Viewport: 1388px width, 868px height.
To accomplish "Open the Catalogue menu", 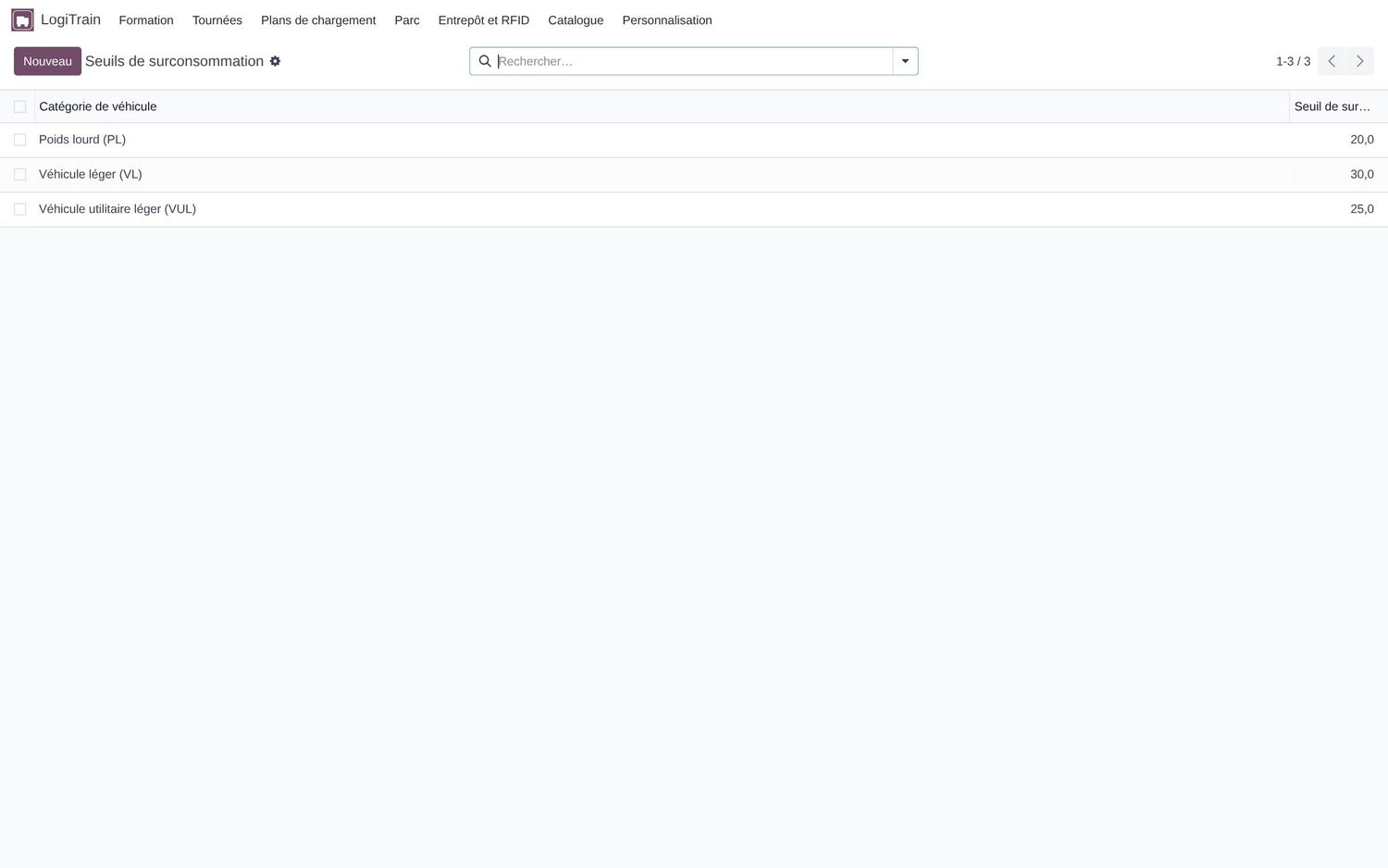I will [x=576, y=20].
